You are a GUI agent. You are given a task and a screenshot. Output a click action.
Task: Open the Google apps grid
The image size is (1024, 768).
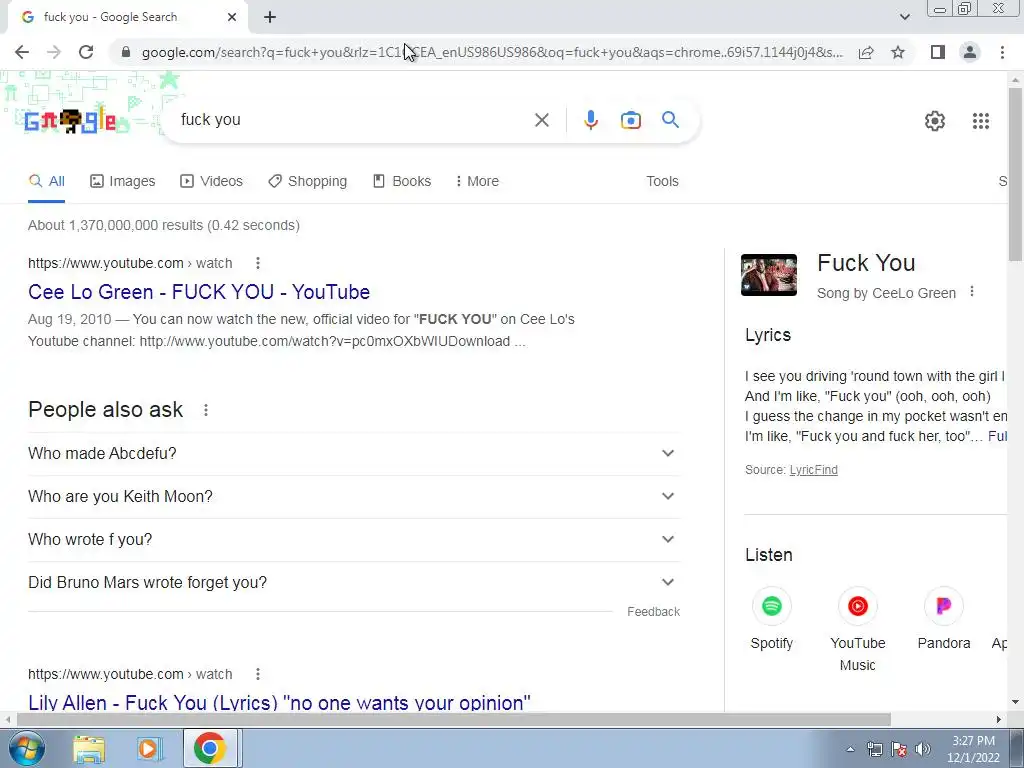(980, 121)
